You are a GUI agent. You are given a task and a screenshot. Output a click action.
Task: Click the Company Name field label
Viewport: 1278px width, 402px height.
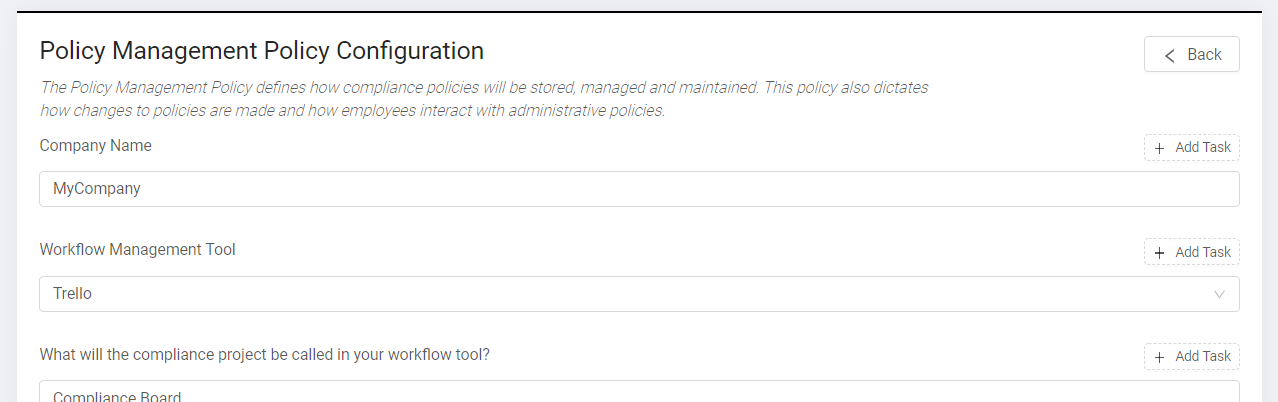tap(96, 146)
